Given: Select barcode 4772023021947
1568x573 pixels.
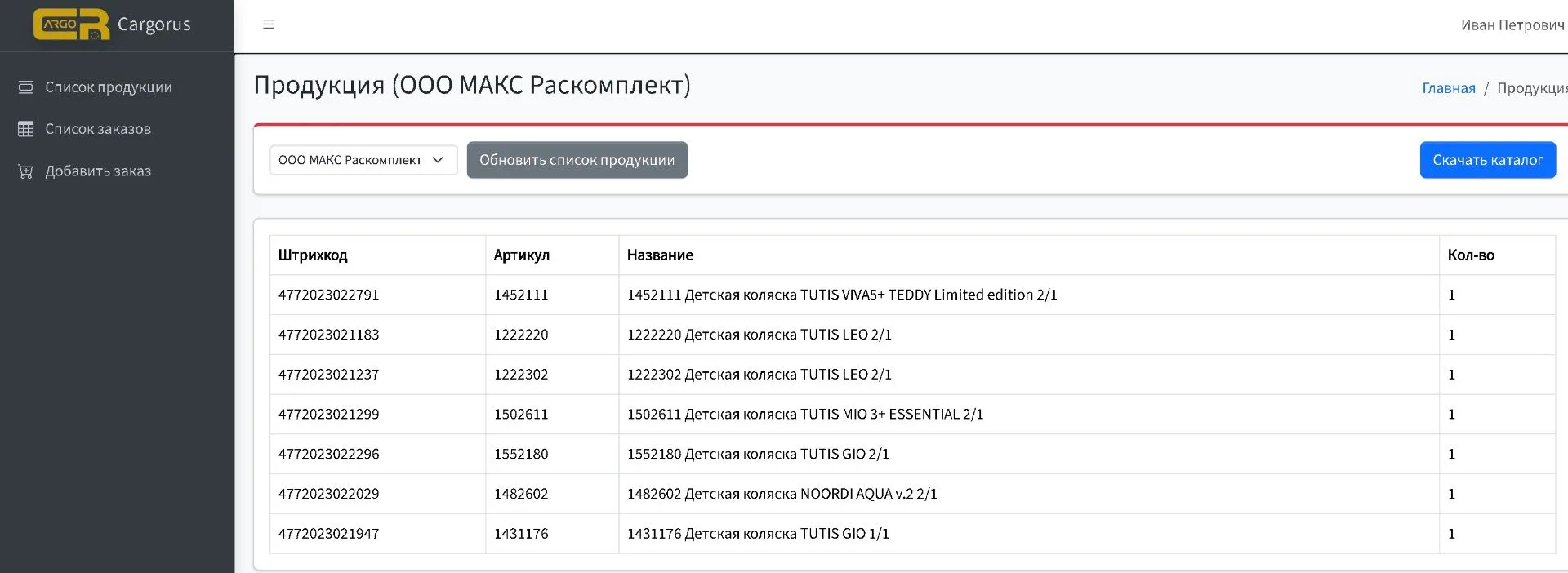Looking at the screenshot, I should [x=329, y=534].
